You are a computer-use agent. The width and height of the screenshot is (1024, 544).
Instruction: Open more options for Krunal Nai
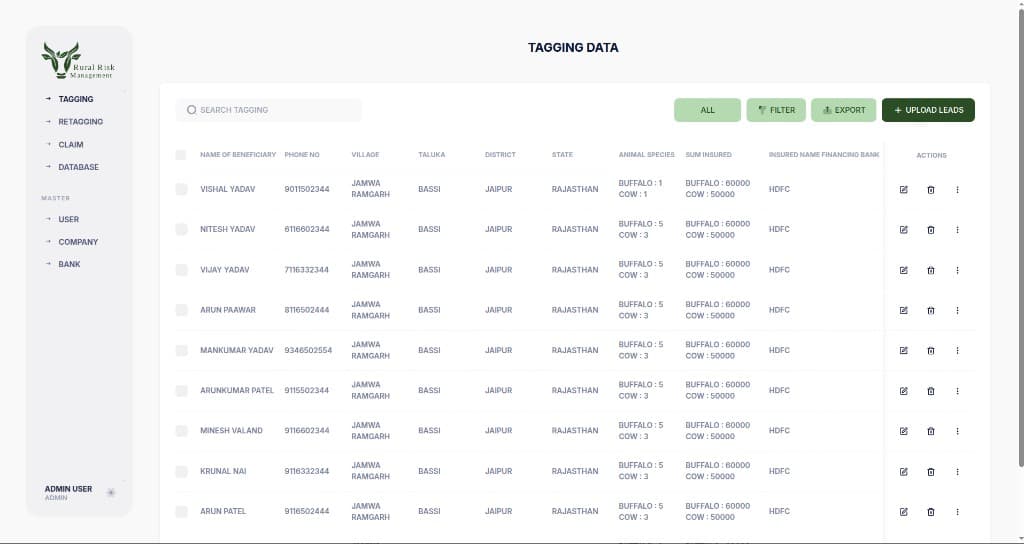(x=957, y=472)
